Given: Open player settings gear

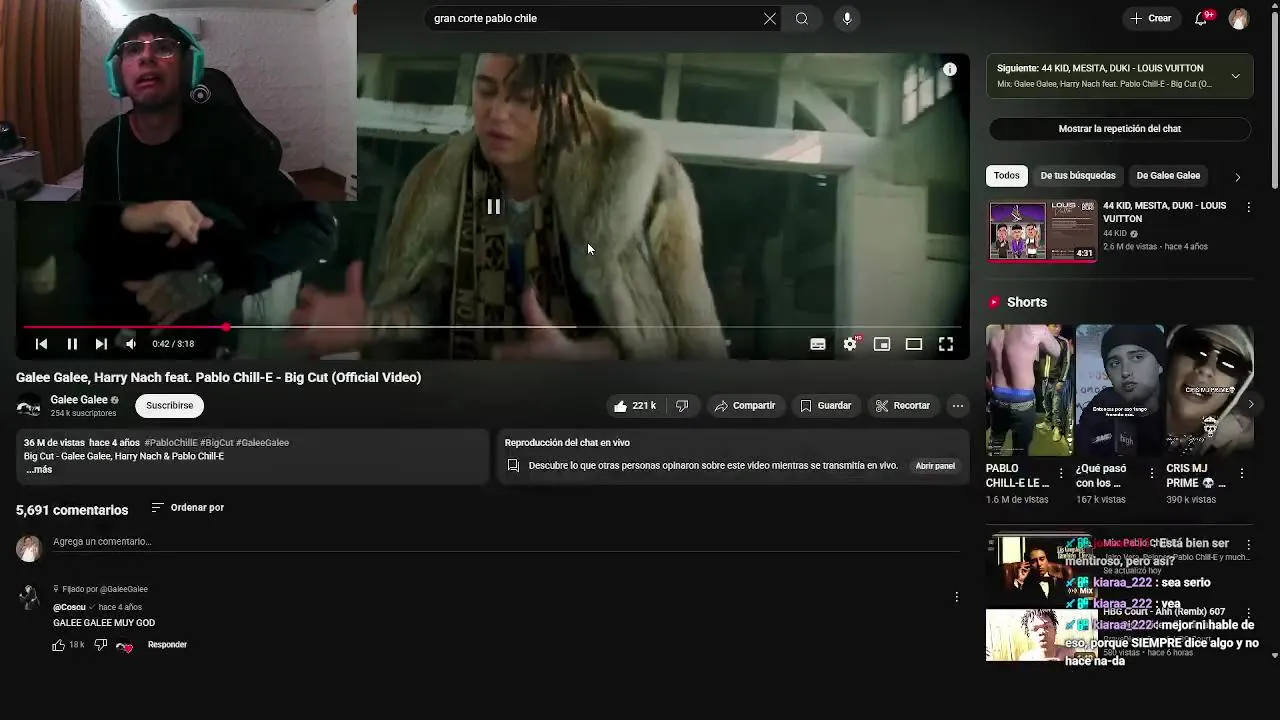Looking at the screenshot, I should pos(850,344).
